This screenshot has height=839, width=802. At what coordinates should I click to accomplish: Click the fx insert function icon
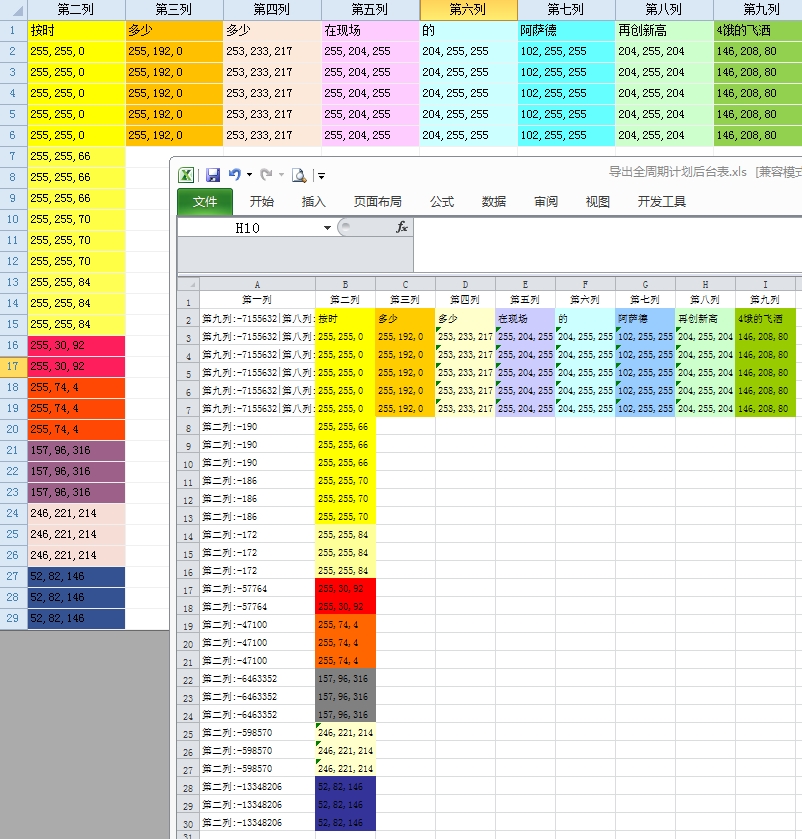point(402,228)
